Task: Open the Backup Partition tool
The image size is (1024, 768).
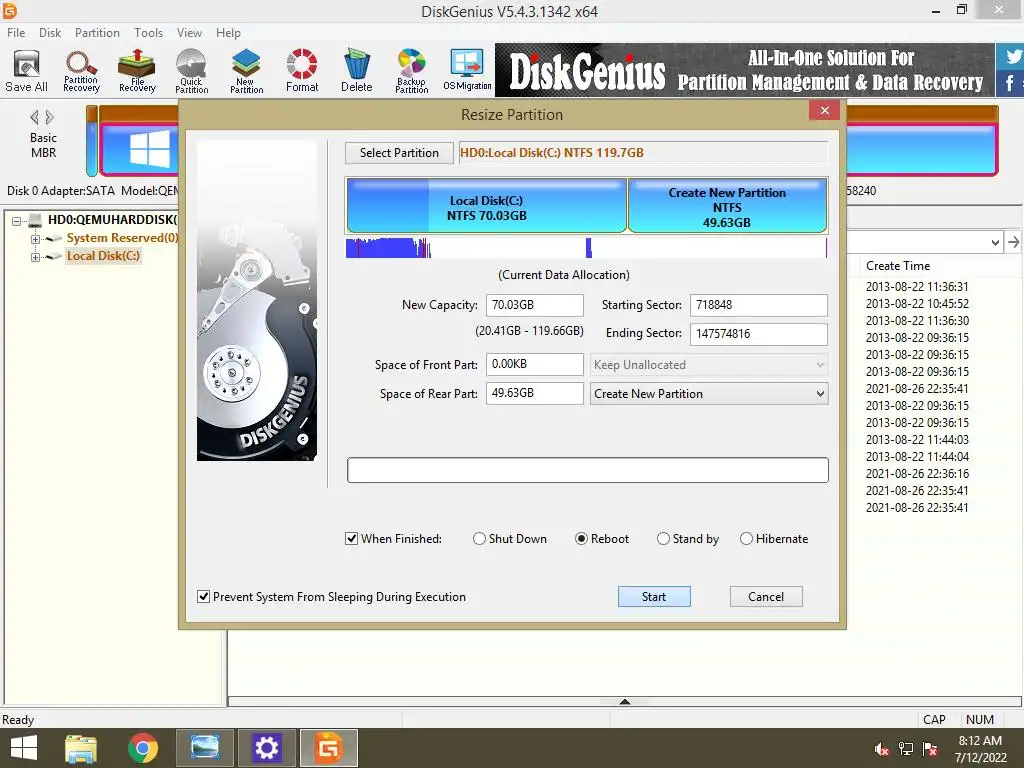Action: pyautogui.click(x=411, y=71)
